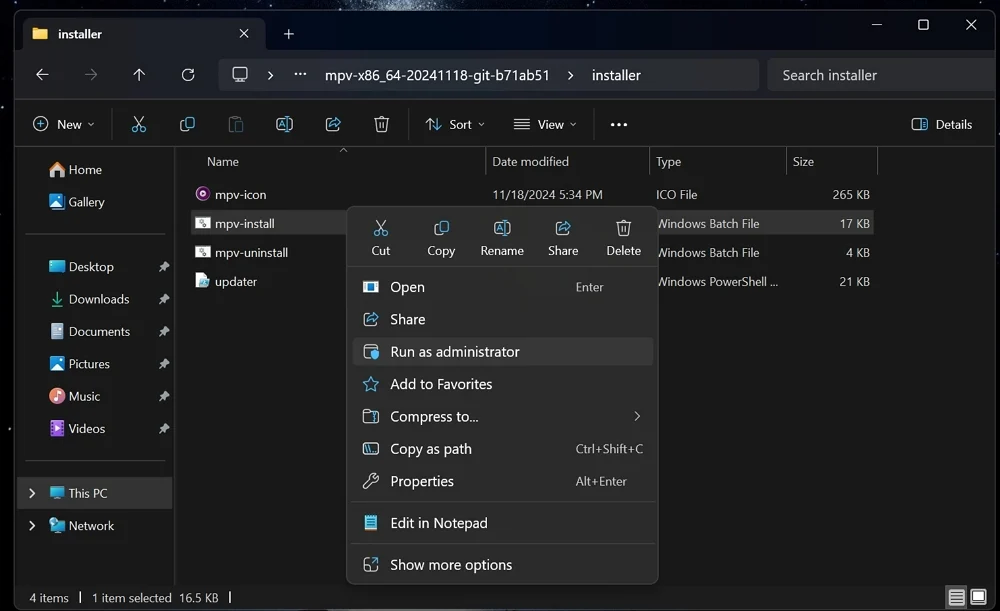Select the mpv-uninstall batch file
The width and height of the screenshot is (1000, 611).
click(x=242, y=253)
